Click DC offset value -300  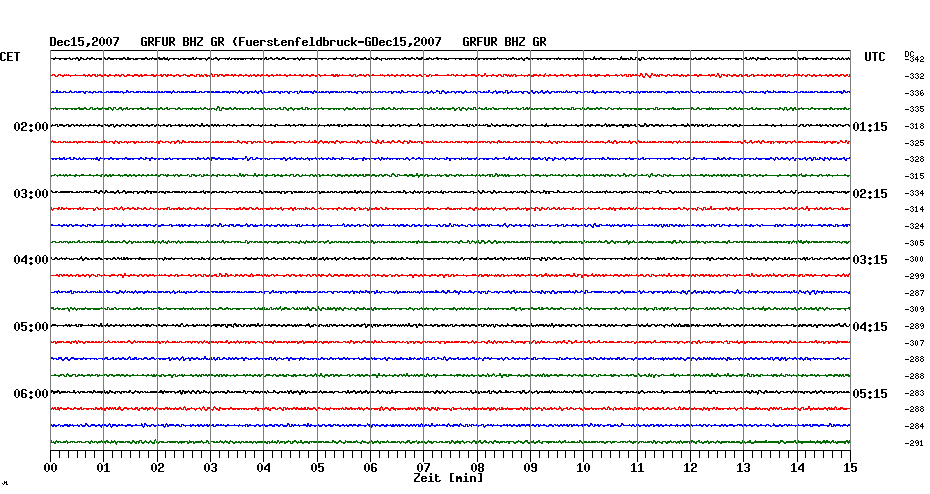(914, 260)
